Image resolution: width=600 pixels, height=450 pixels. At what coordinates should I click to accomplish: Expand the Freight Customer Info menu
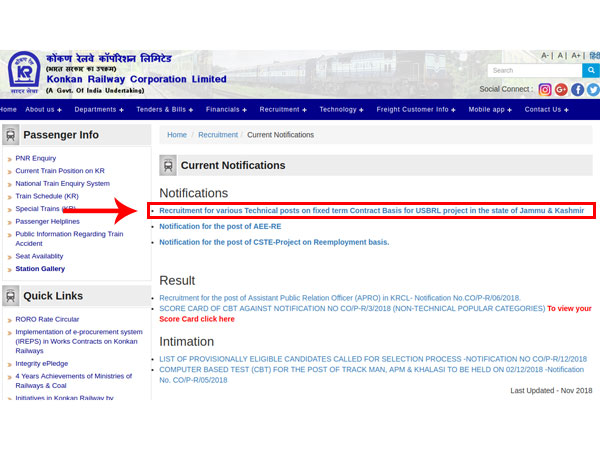click(x=416, y=109)
